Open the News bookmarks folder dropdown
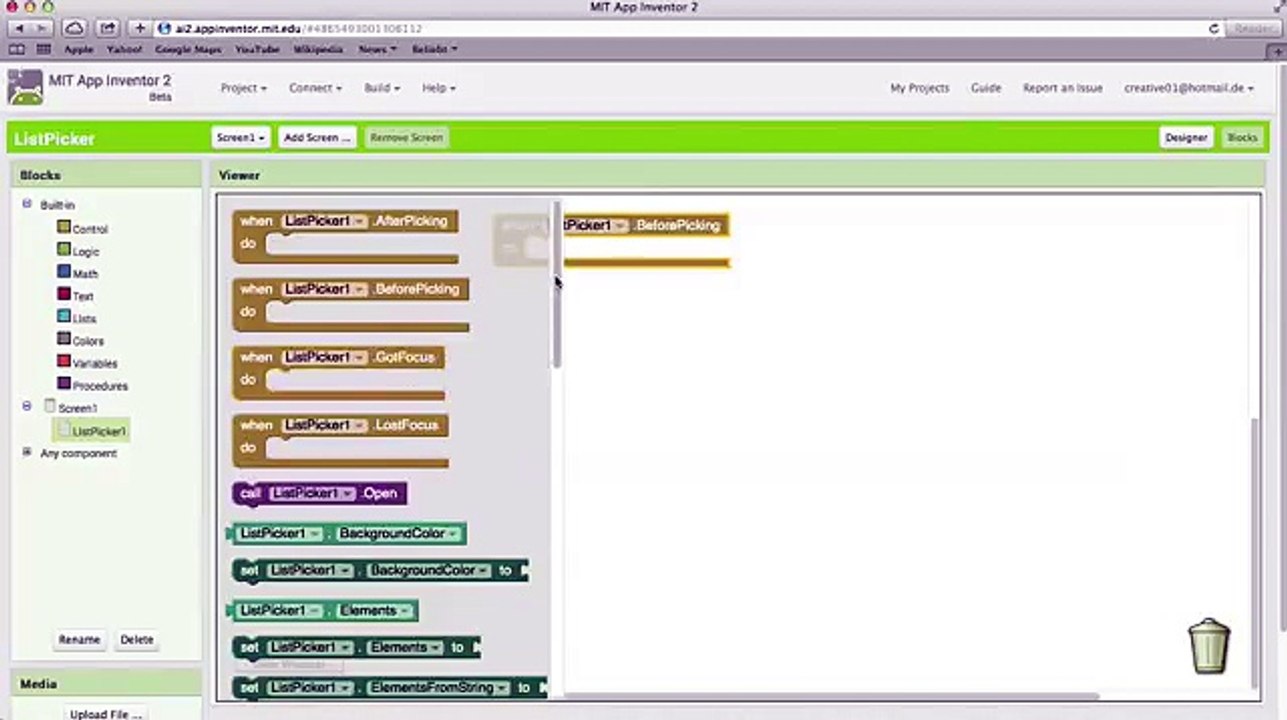 pos(379,49)
